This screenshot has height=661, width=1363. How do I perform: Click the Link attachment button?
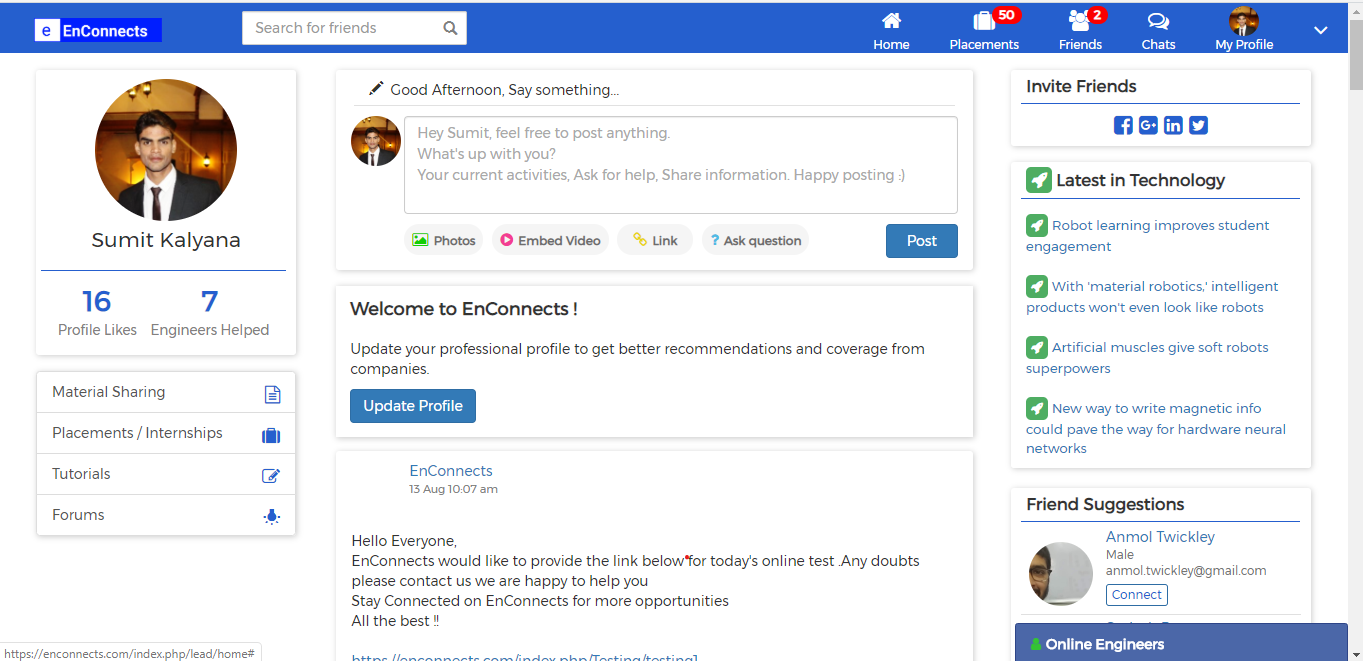pos(655,240)
